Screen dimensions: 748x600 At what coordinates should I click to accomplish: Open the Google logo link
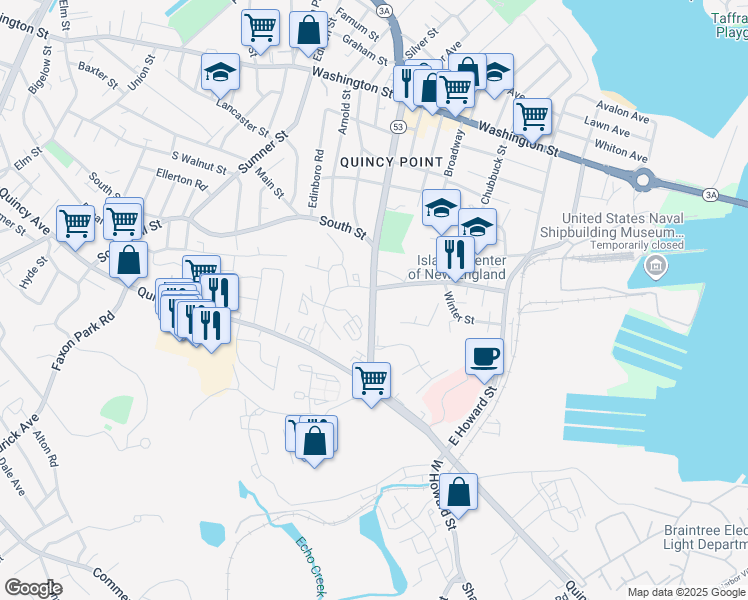[33, 588]
